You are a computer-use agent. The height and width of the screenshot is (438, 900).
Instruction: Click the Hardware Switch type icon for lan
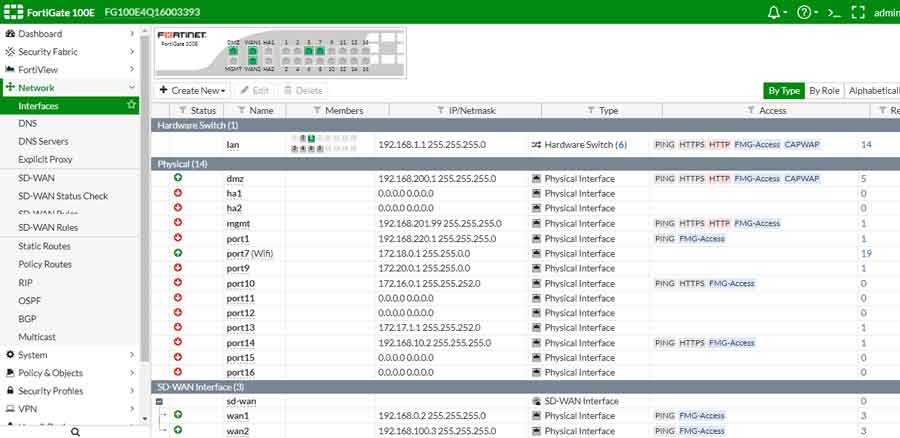pyautogui.click(x=536, y=145)
